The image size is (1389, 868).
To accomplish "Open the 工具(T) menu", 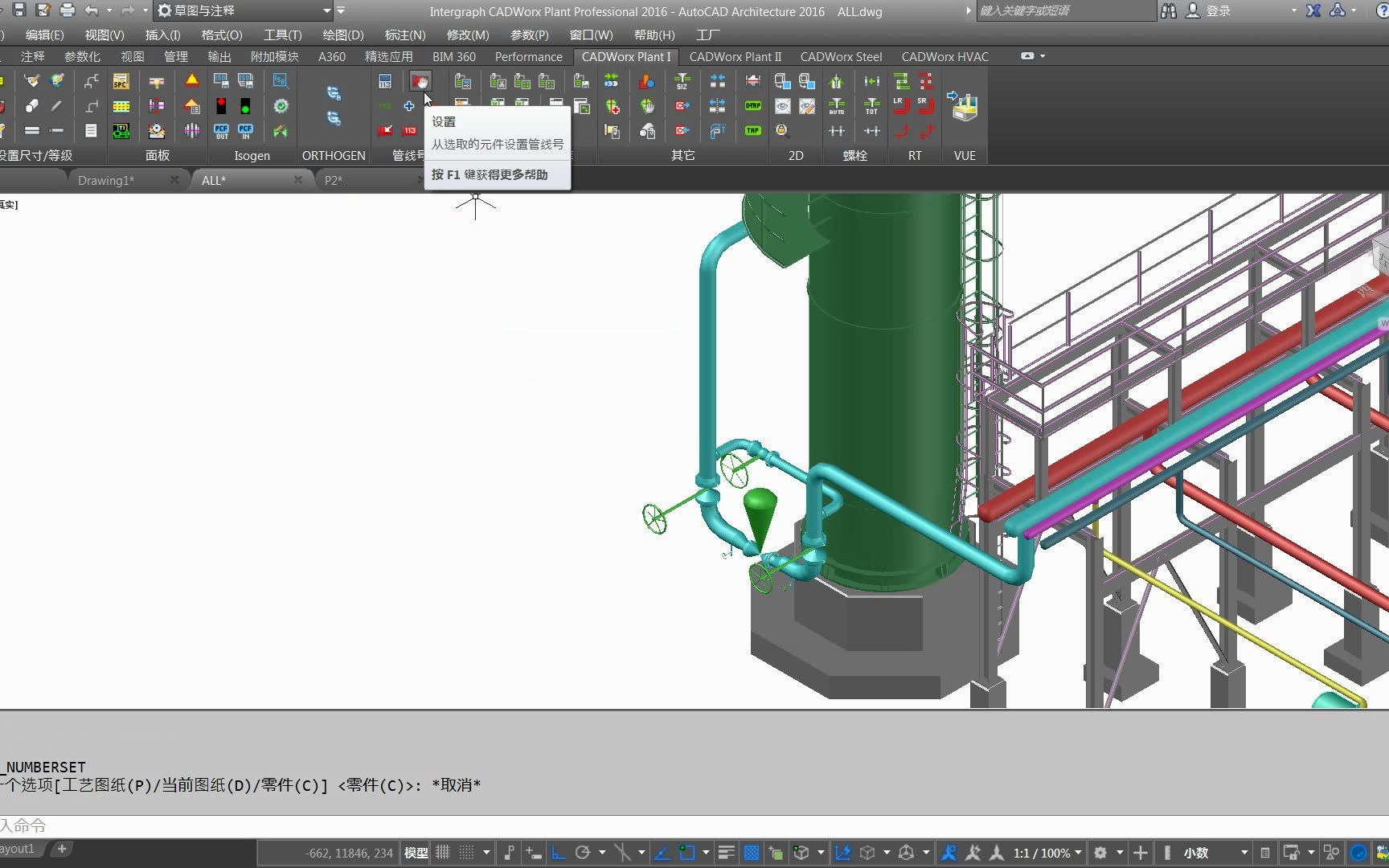I will tap(282, 35).
